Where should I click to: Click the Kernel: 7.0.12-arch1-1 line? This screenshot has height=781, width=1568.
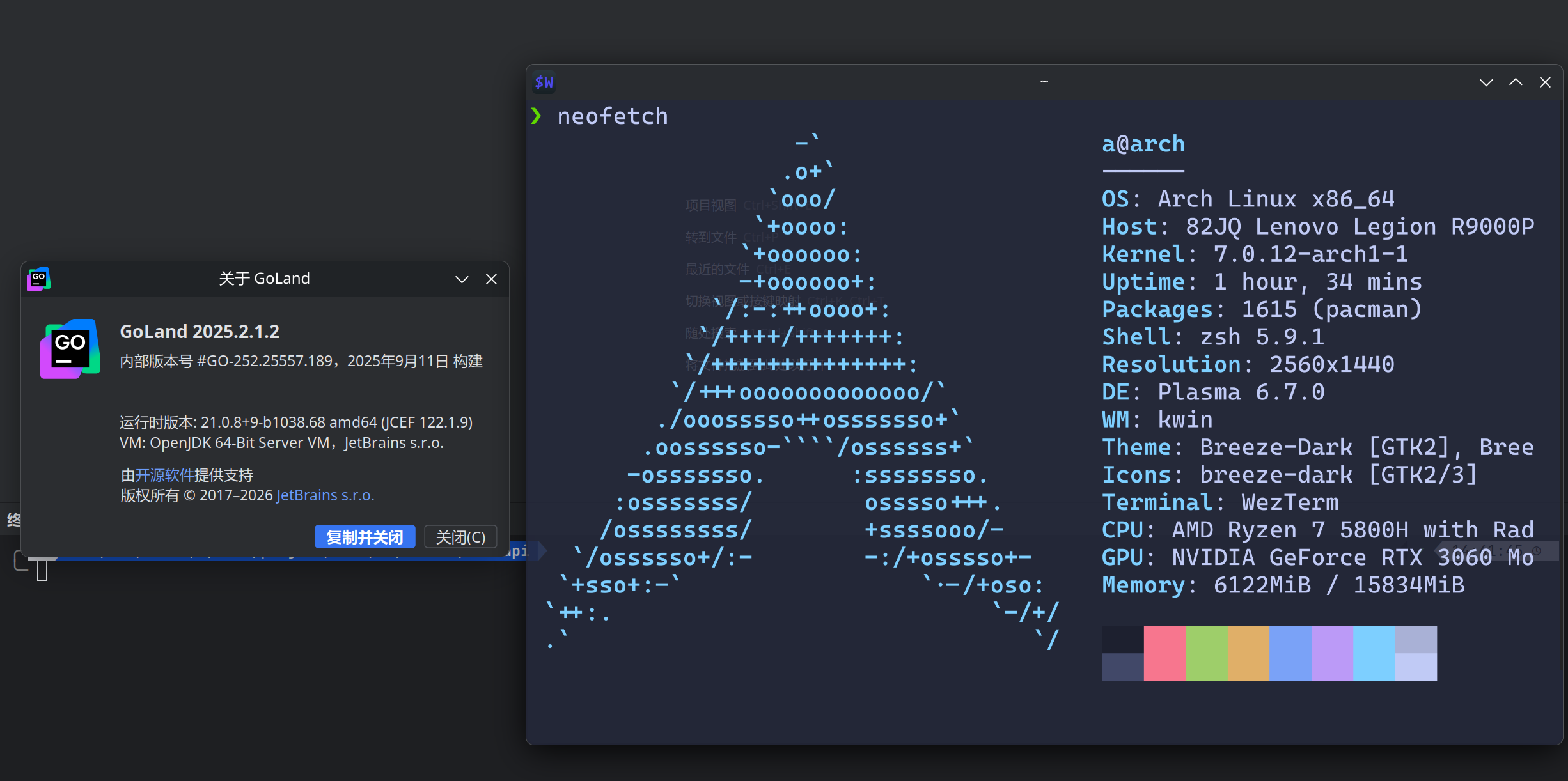(x=1255, y=254)
